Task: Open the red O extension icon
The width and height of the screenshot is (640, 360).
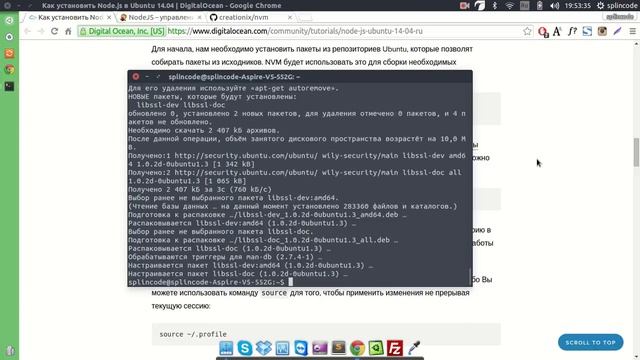Action: 543,31
